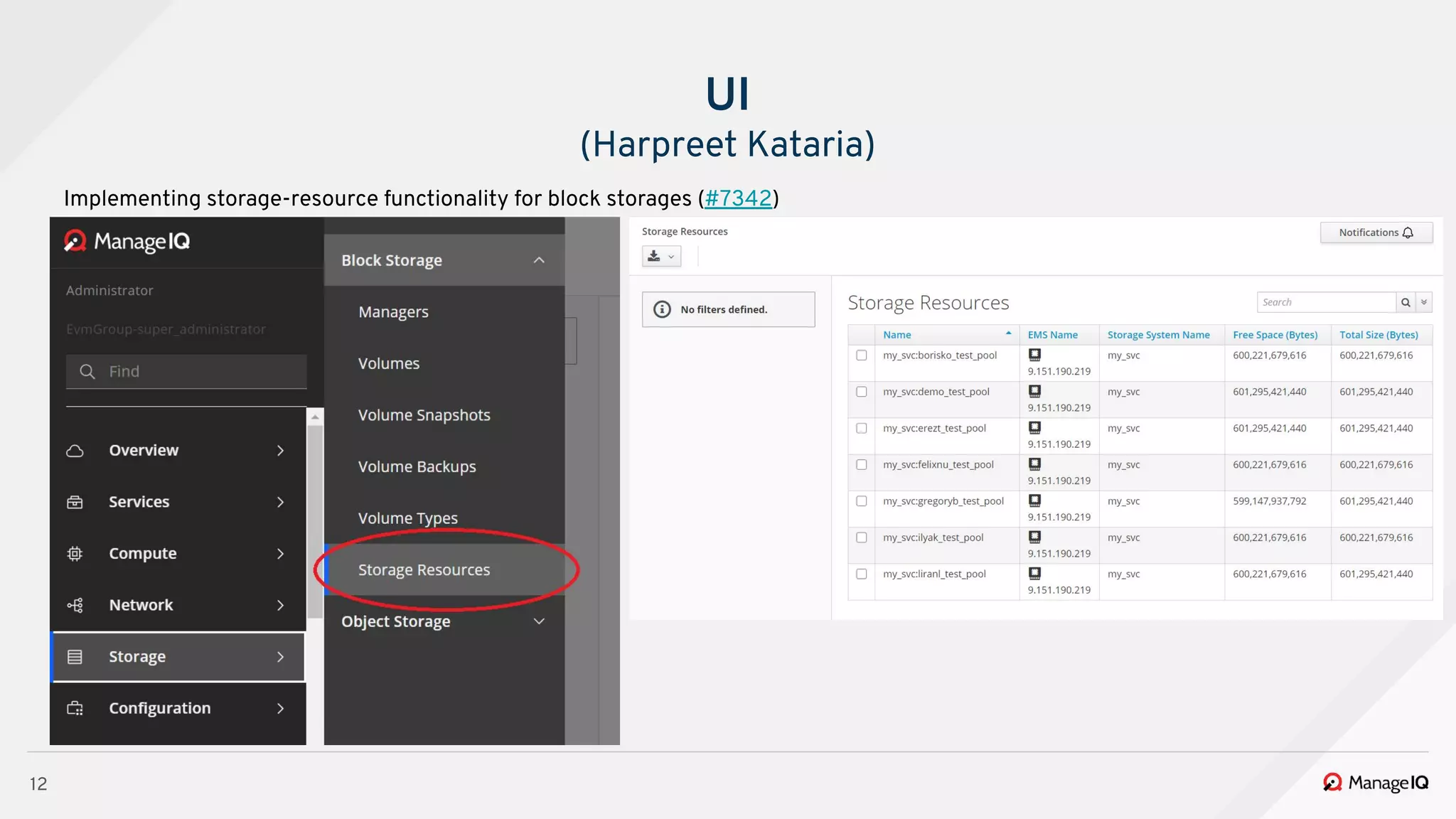Click EMS icon in borisko_test_pool row
Screen dimensions: 1456x819
[1035, 355]
